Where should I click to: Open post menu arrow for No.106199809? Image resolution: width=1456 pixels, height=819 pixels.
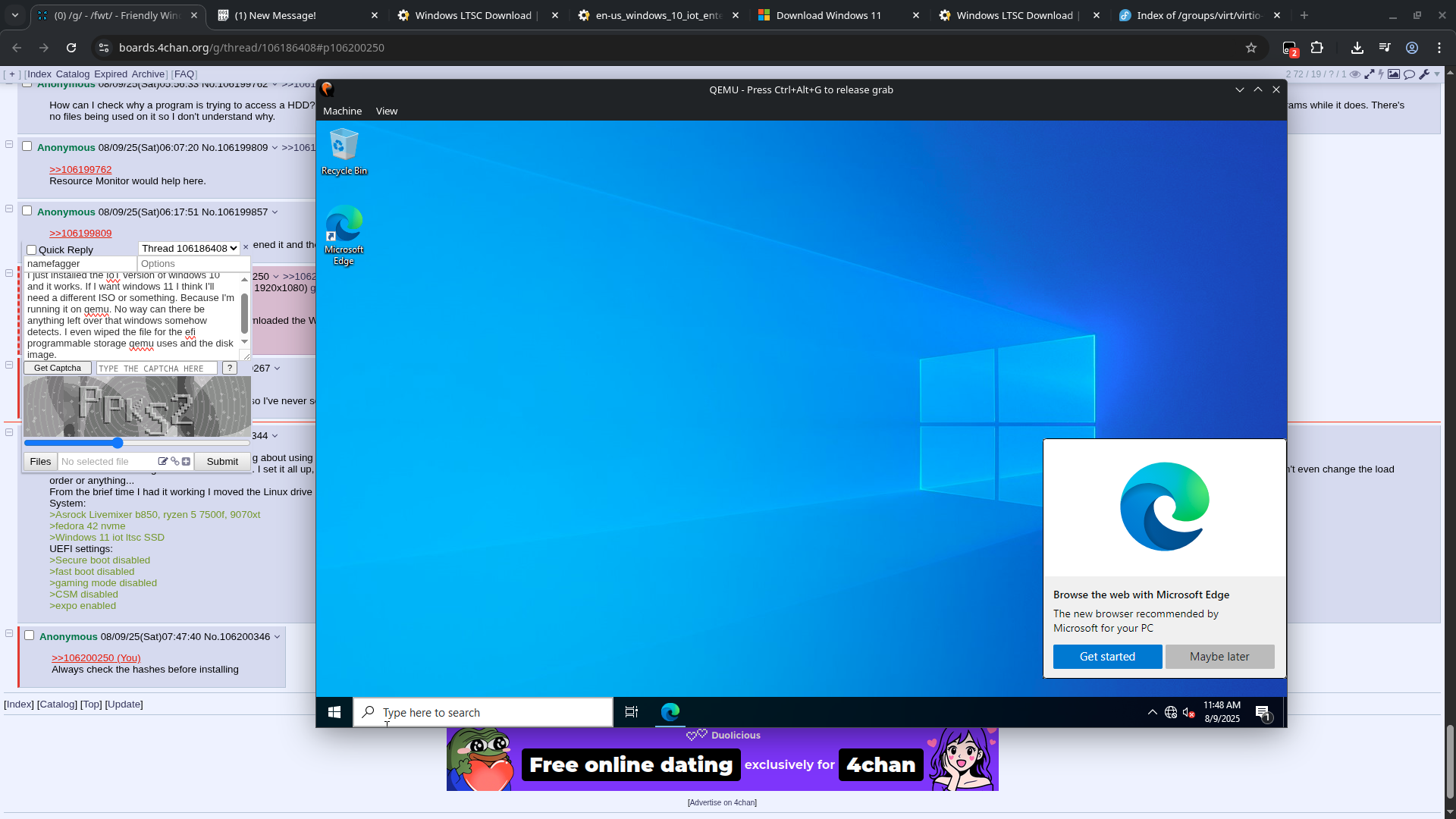(275, 148)
